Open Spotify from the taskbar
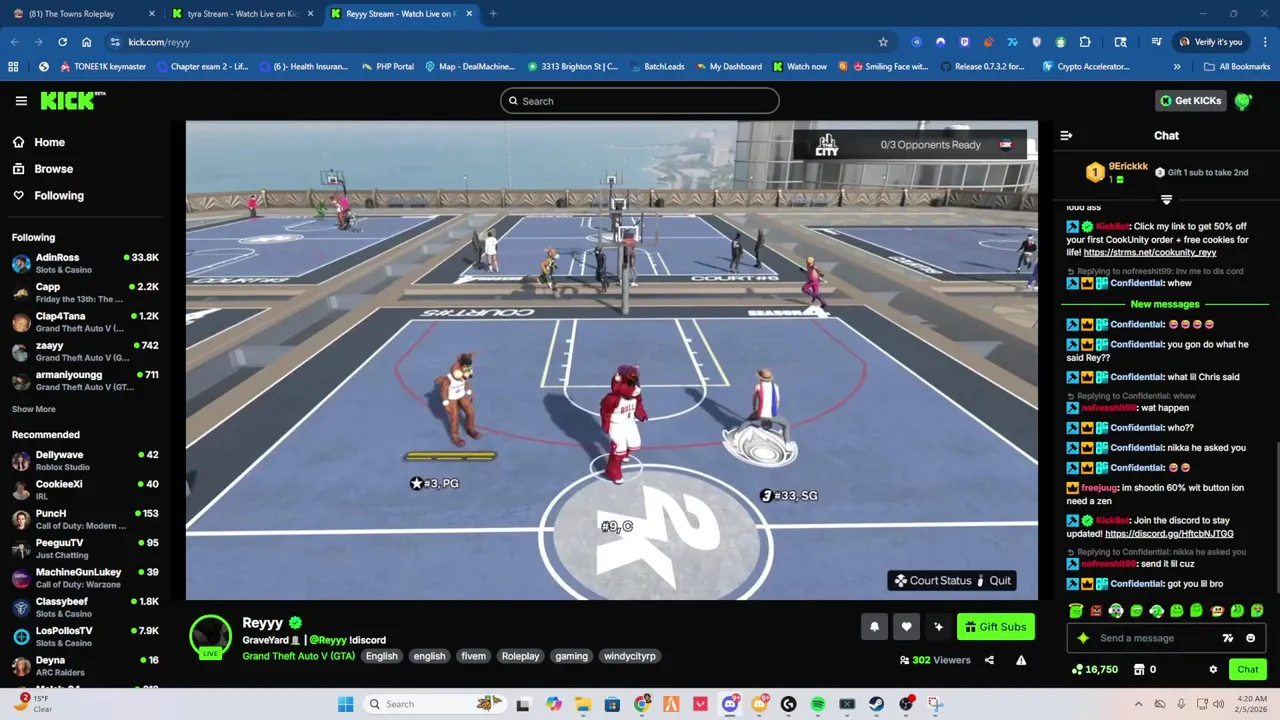1280x720 pixels. pyautogui.click(x=818, y=704)
